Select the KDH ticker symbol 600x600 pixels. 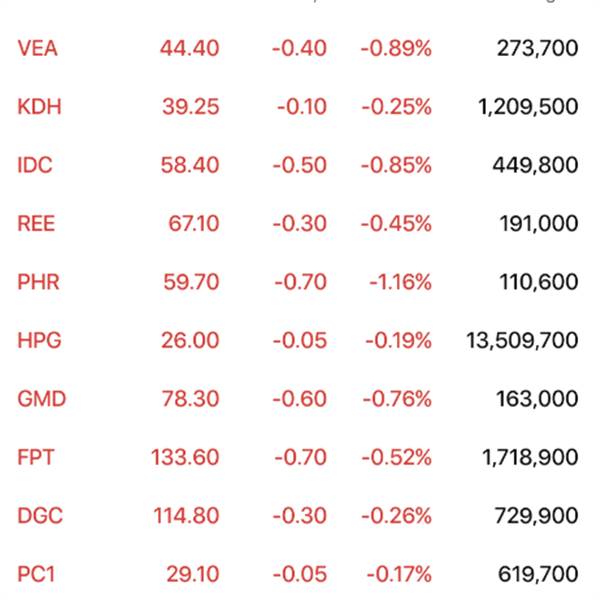(x=40, y=106)
